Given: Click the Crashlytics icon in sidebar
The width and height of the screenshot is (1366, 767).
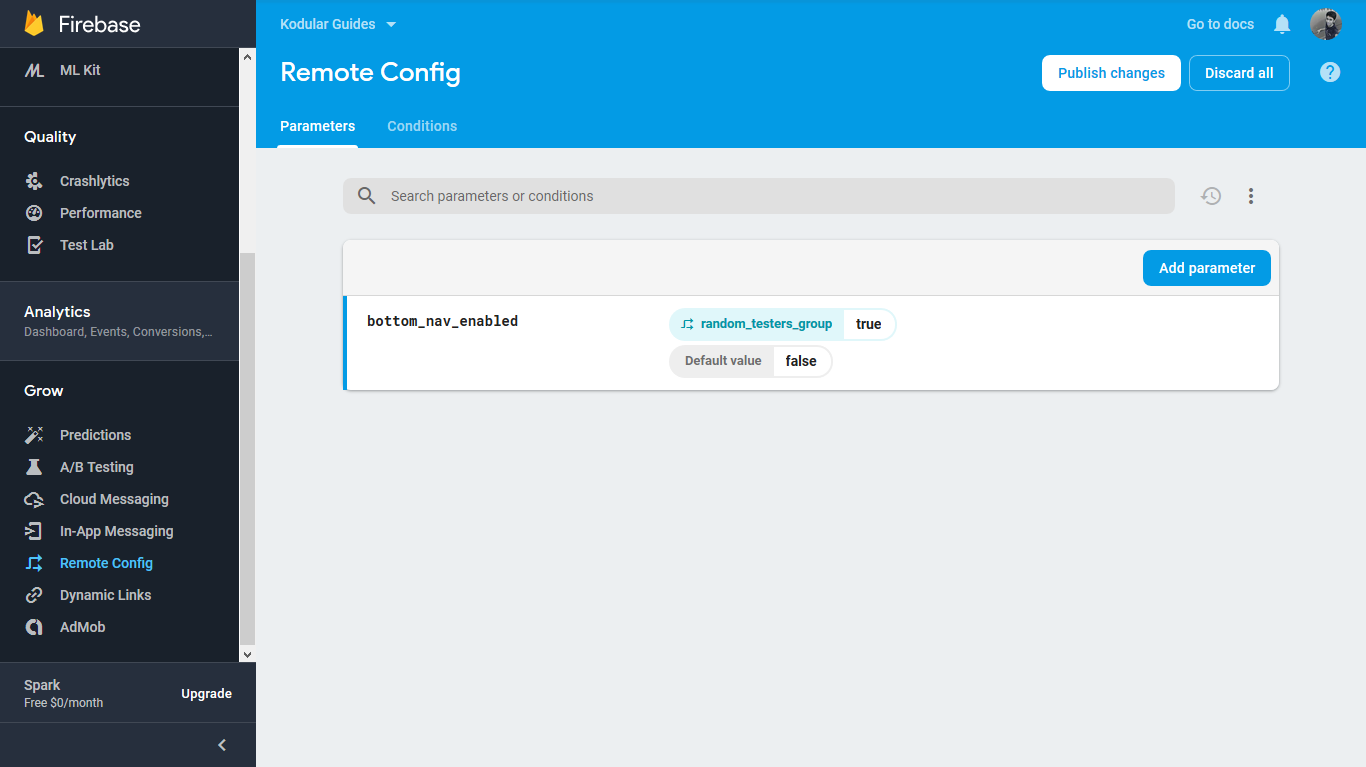Looking at the screenshot, I should pyautogui.click(x=34, y=181).
